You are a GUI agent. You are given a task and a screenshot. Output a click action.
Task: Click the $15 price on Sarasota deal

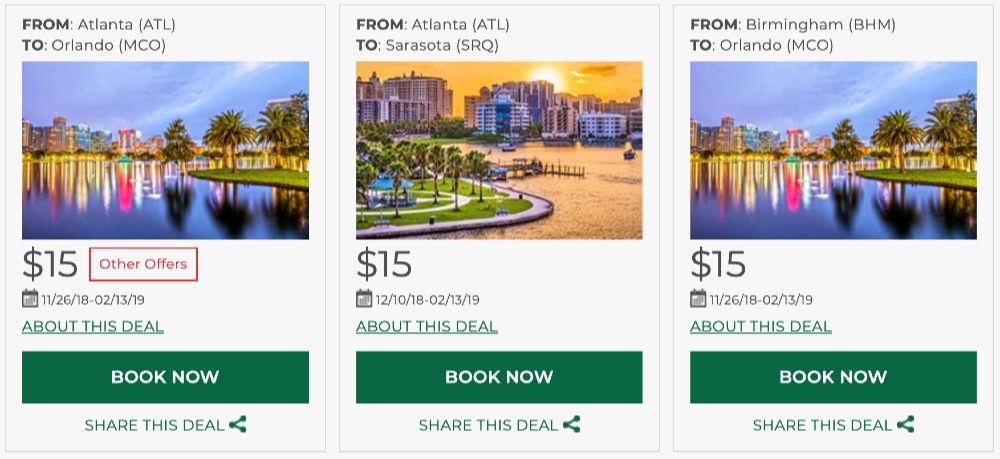tap(384, 264)
